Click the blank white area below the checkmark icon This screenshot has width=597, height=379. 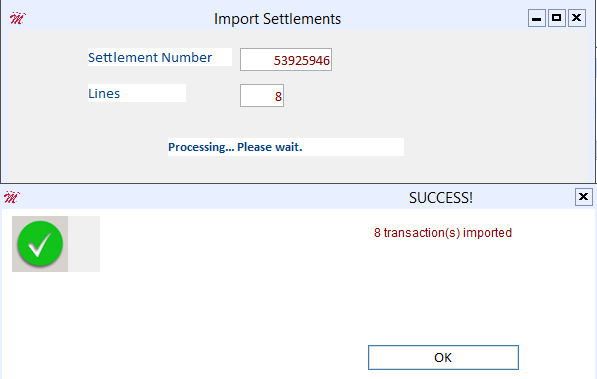[114, 320]
